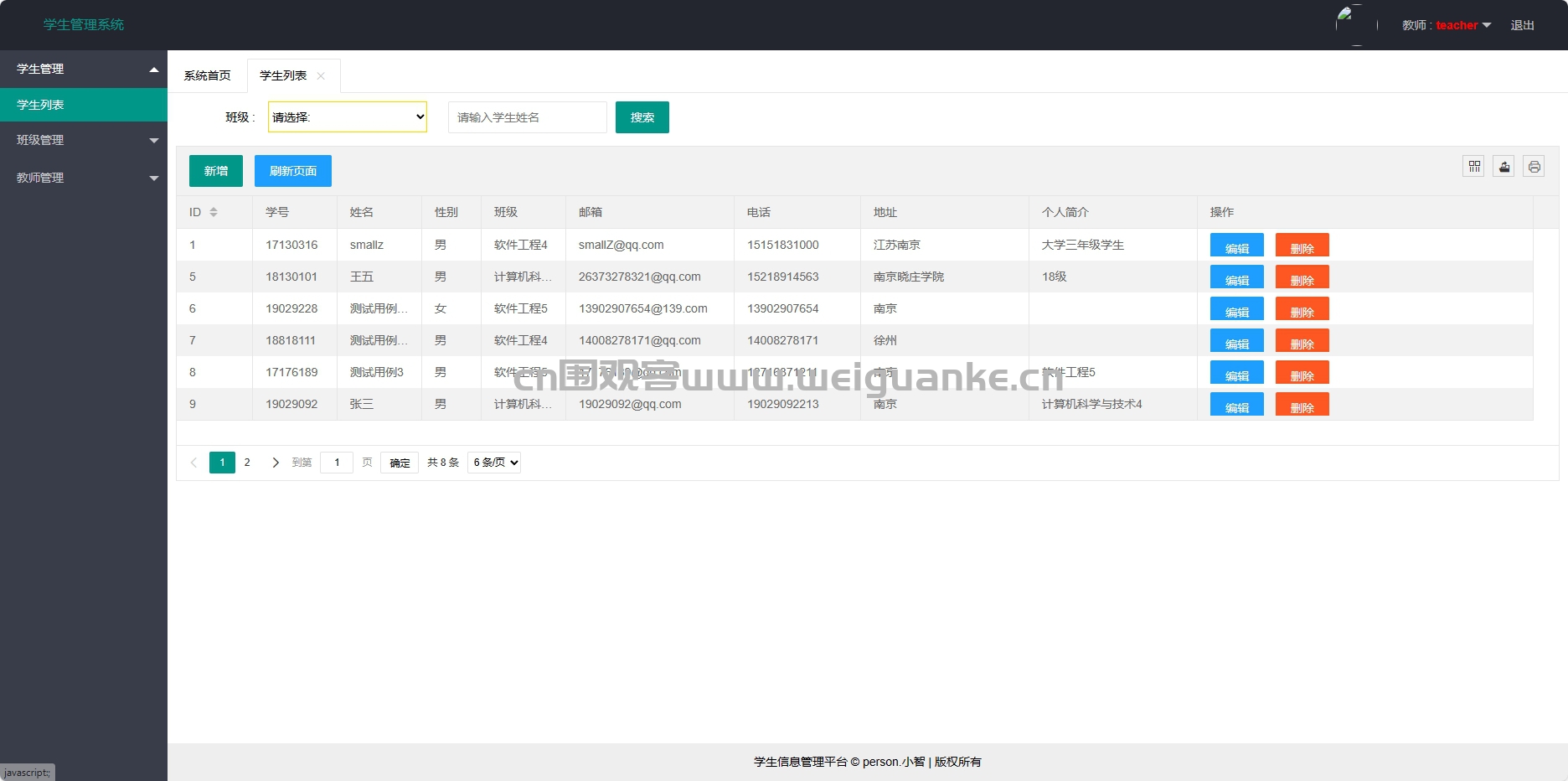Delete student with 学号 18818111
The width and height of the screenshot is (1568, 781).
pyautogui.click(x=1302, y=340)
